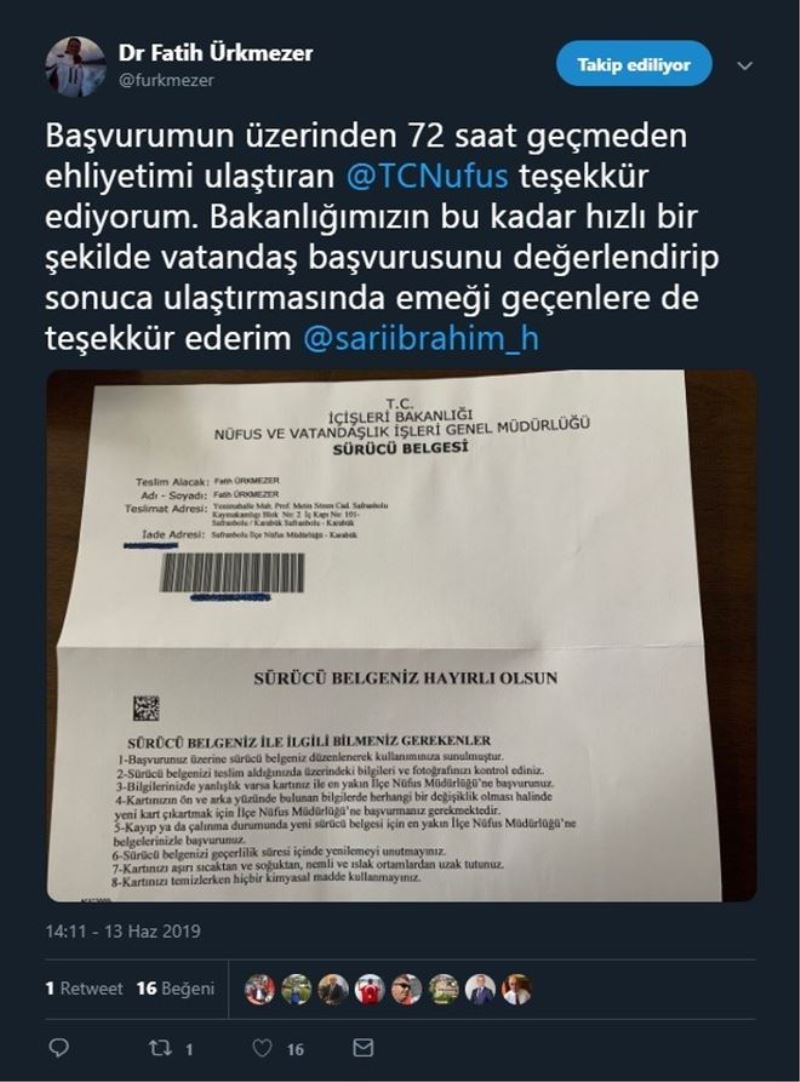The height and width of the screenshot is (1082, 800).
Task: Open first liker avatar in the row
Action: (260, 989)
